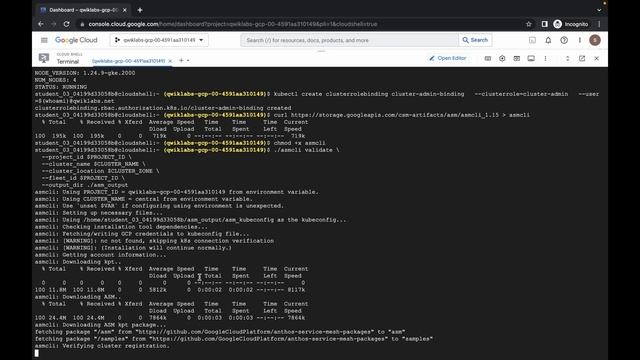This screenshot has height=360, width=640.
Task: Go forward in browser history
Action: (x=53, y=24)
